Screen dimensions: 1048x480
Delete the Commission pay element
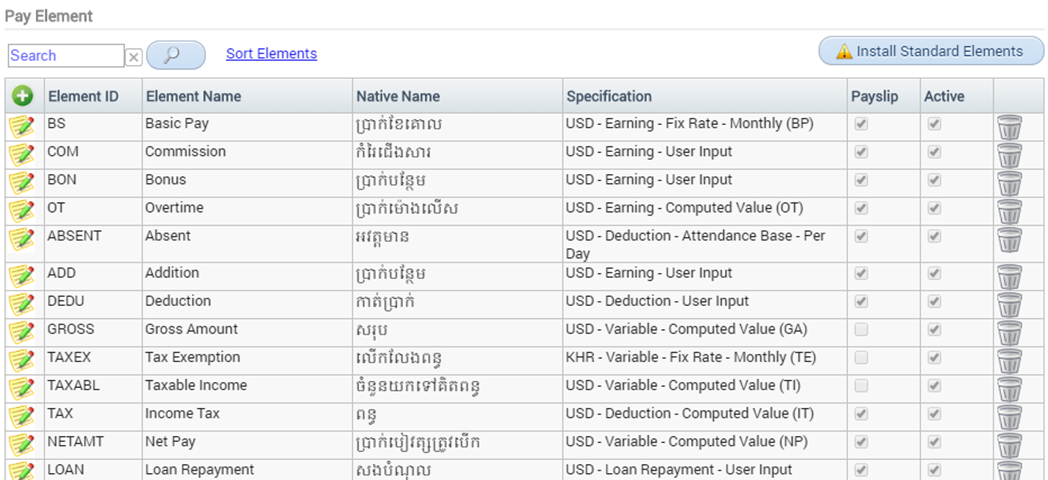pos(1009,154)
